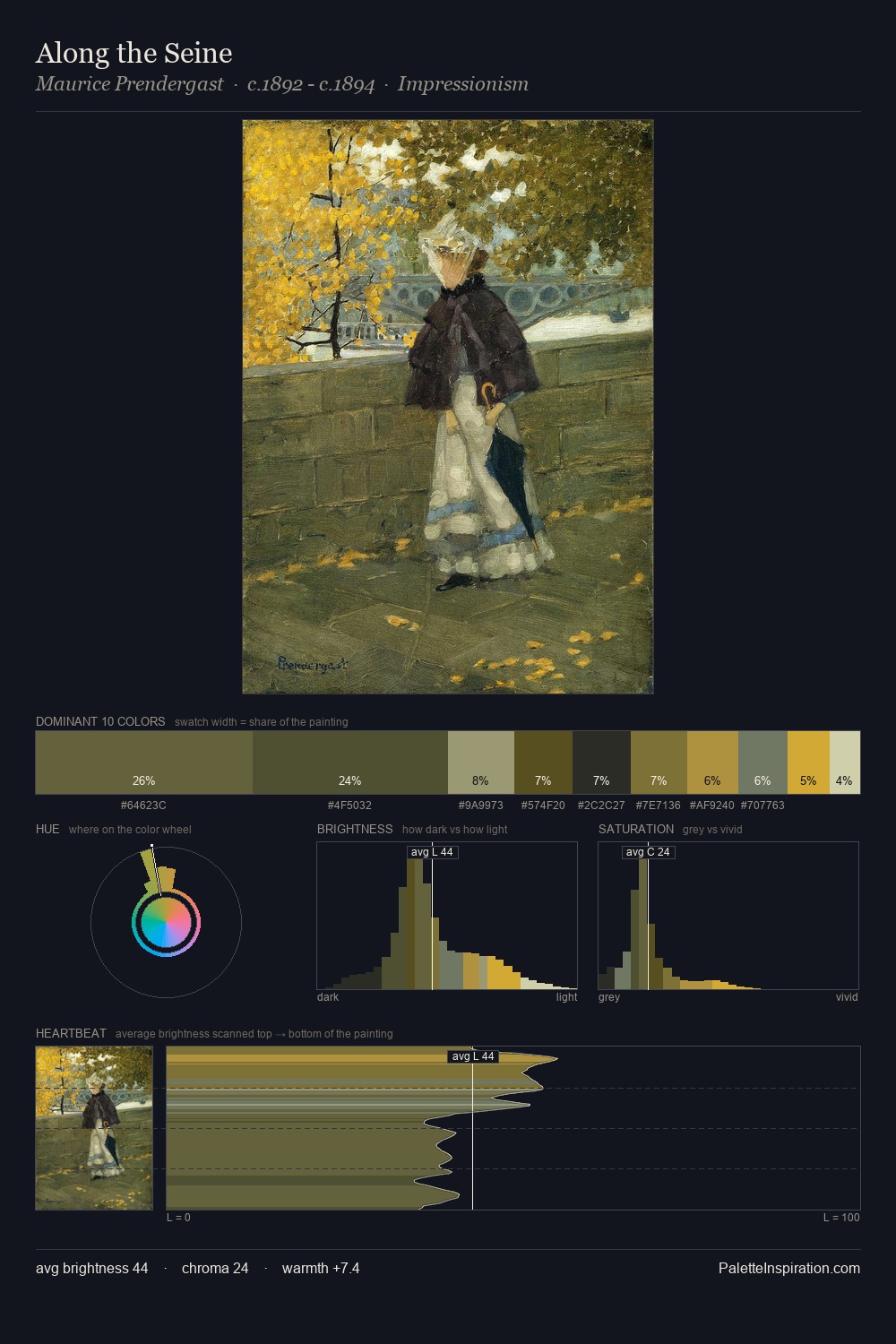Viewport: 896px width, 1344px height.
Task: Click the 'L = 100' axis label
Action: [x=841, y=1218]
